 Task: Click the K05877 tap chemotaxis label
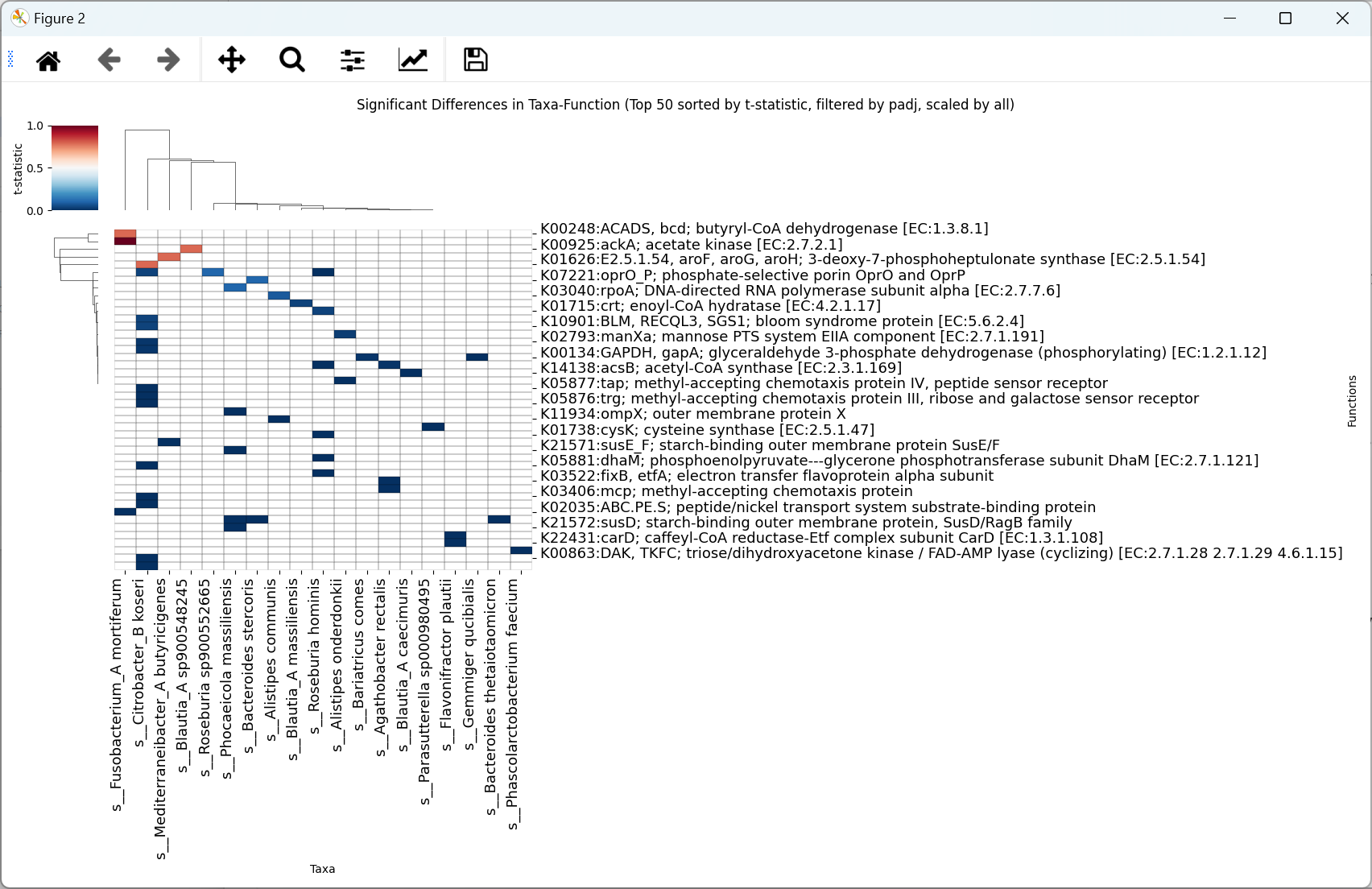point(824,383)
